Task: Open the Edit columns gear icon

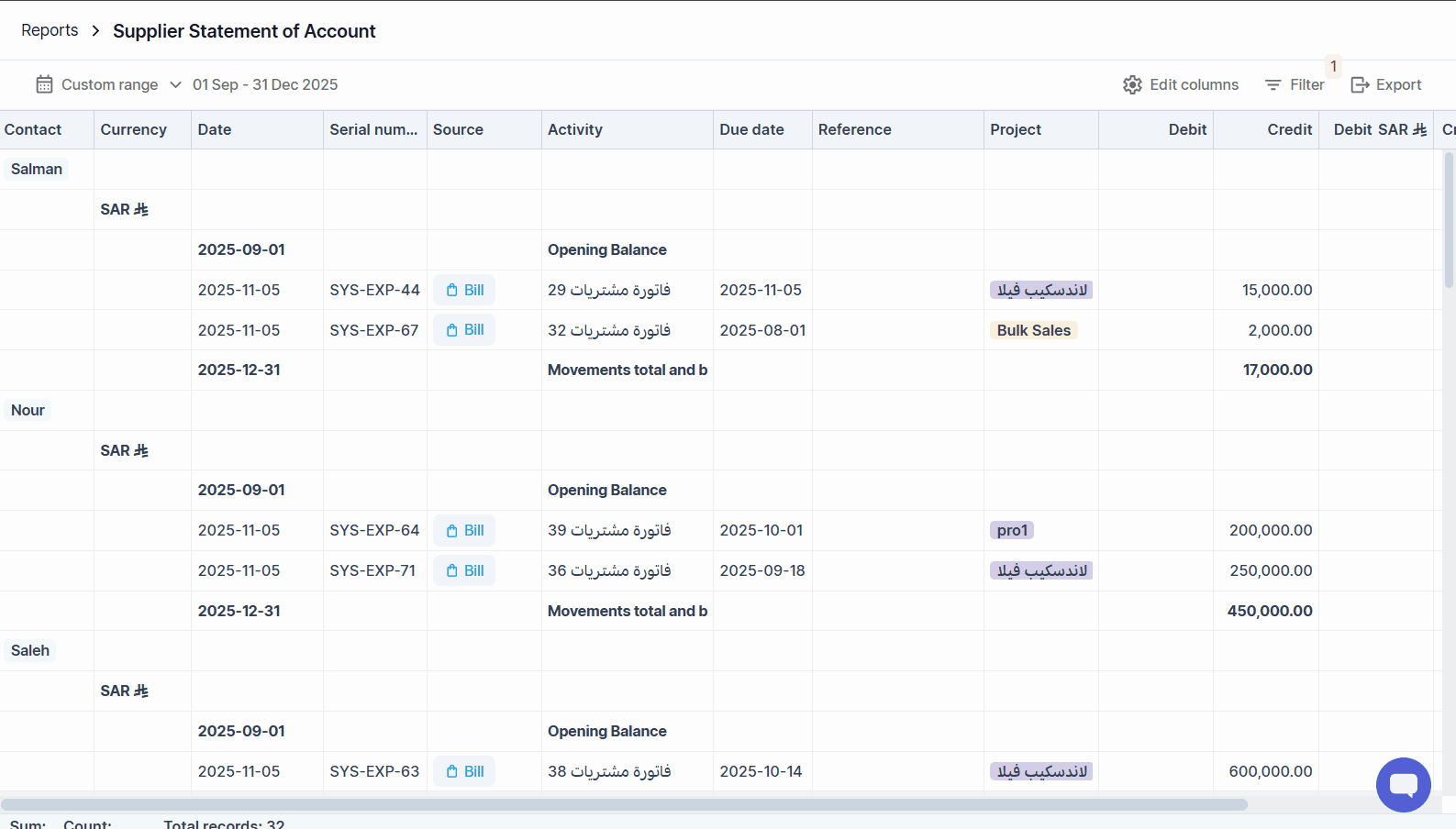Action: coord(1132,84)
